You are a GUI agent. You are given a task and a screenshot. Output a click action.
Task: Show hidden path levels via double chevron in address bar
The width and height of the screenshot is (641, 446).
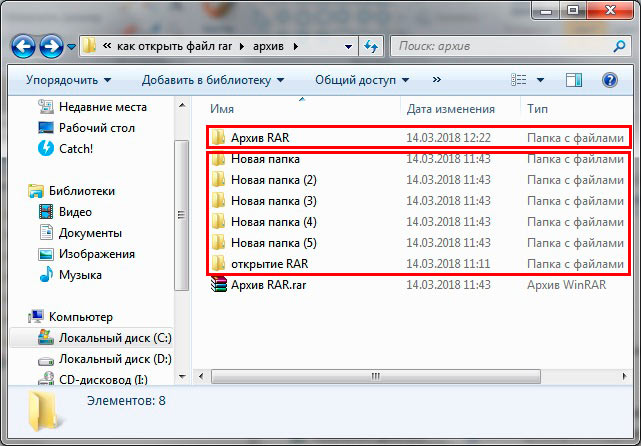pos(107,46)
